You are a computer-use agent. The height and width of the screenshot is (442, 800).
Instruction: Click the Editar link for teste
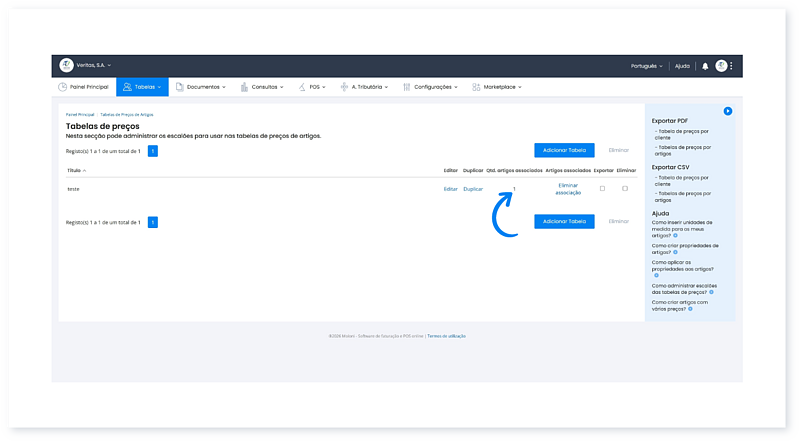[x=451, y=189]
